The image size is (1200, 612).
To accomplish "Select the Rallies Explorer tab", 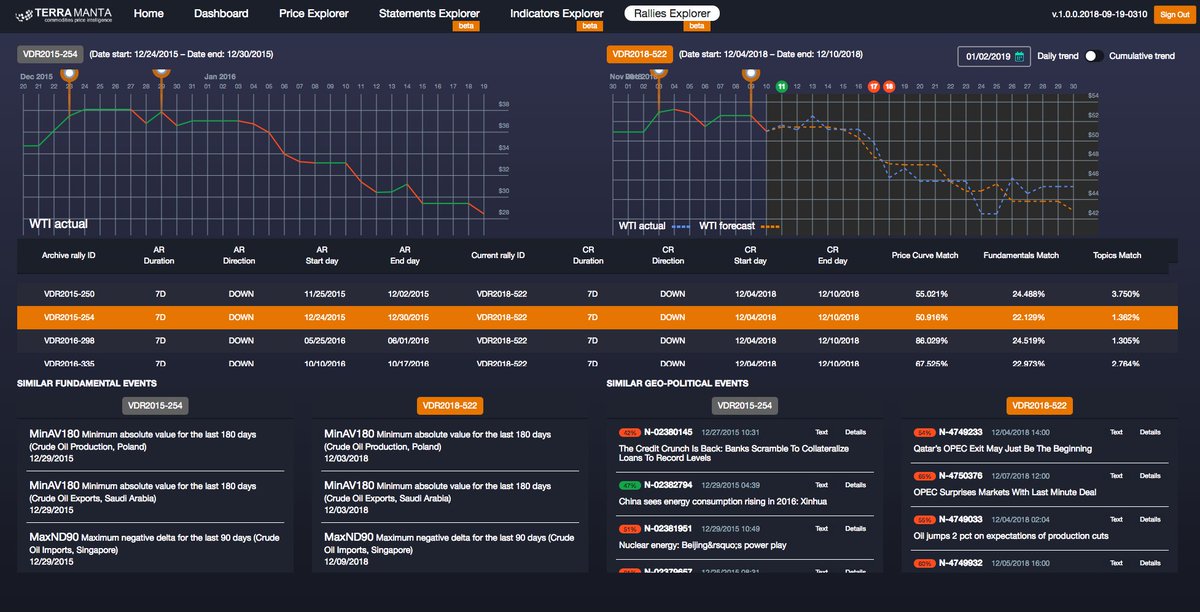I will pyautogui.click(x=672, y=13).
